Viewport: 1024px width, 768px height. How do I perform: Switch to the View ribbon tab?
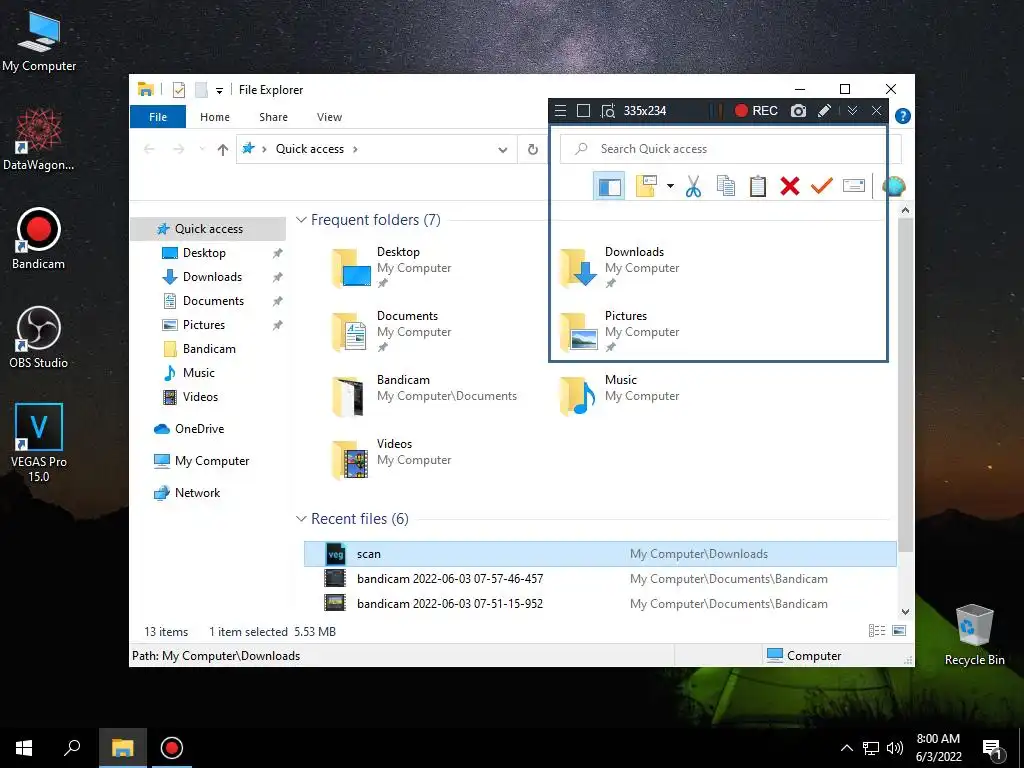click(x=329, y=117)
